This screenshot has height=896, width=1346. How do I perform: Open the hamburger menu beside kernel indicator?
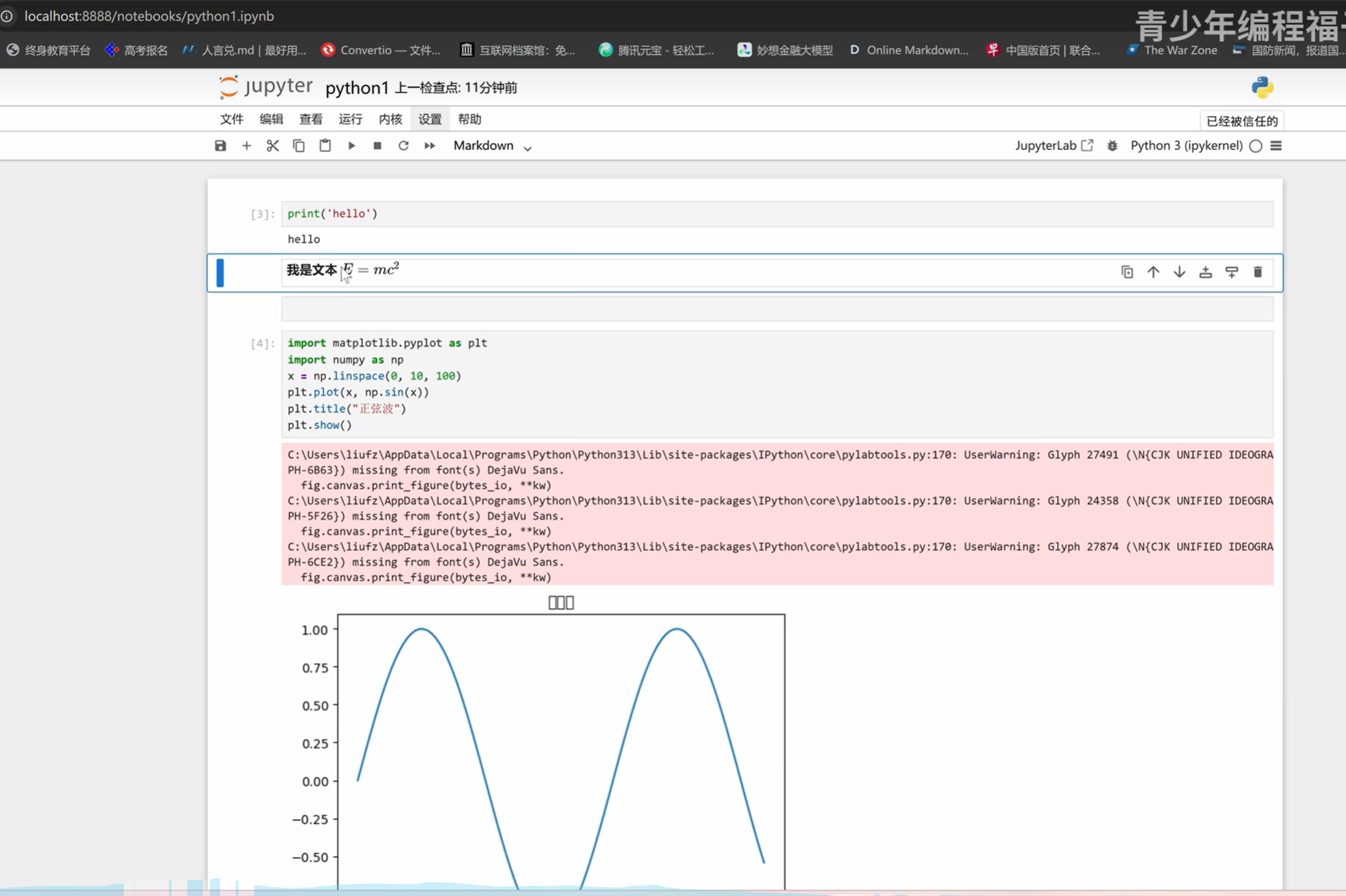point(1276,146)
